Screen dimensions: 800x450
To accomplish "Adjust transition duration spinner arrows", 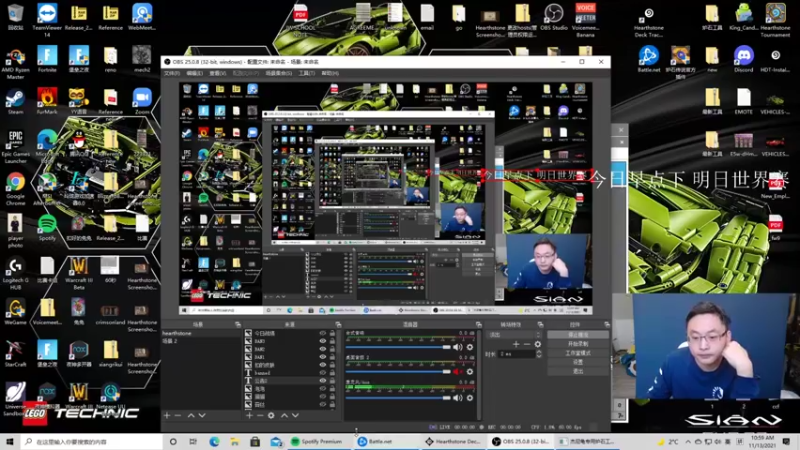I will click(539, 354).
